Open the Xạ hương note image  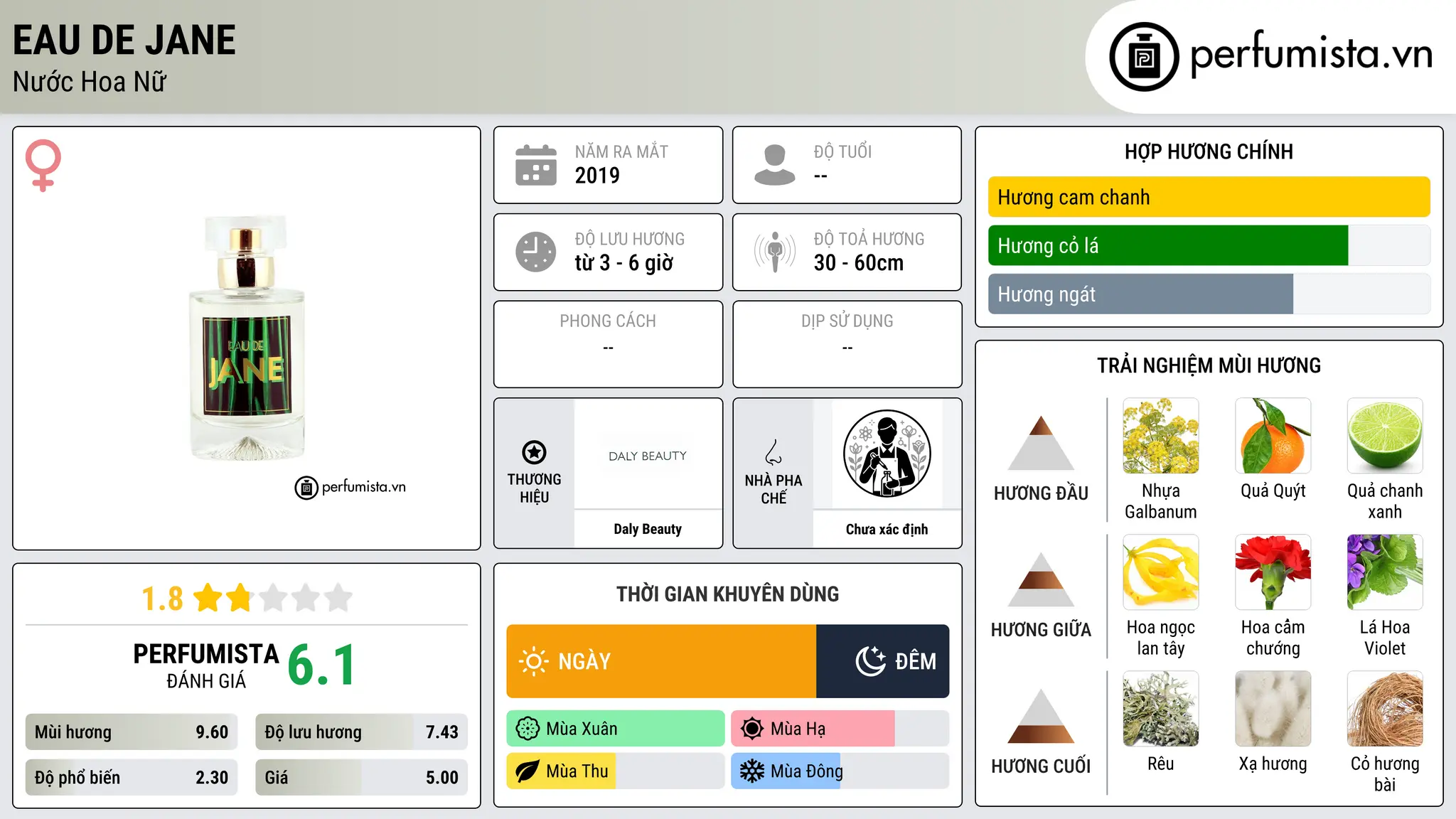[x=1273, y=709]
